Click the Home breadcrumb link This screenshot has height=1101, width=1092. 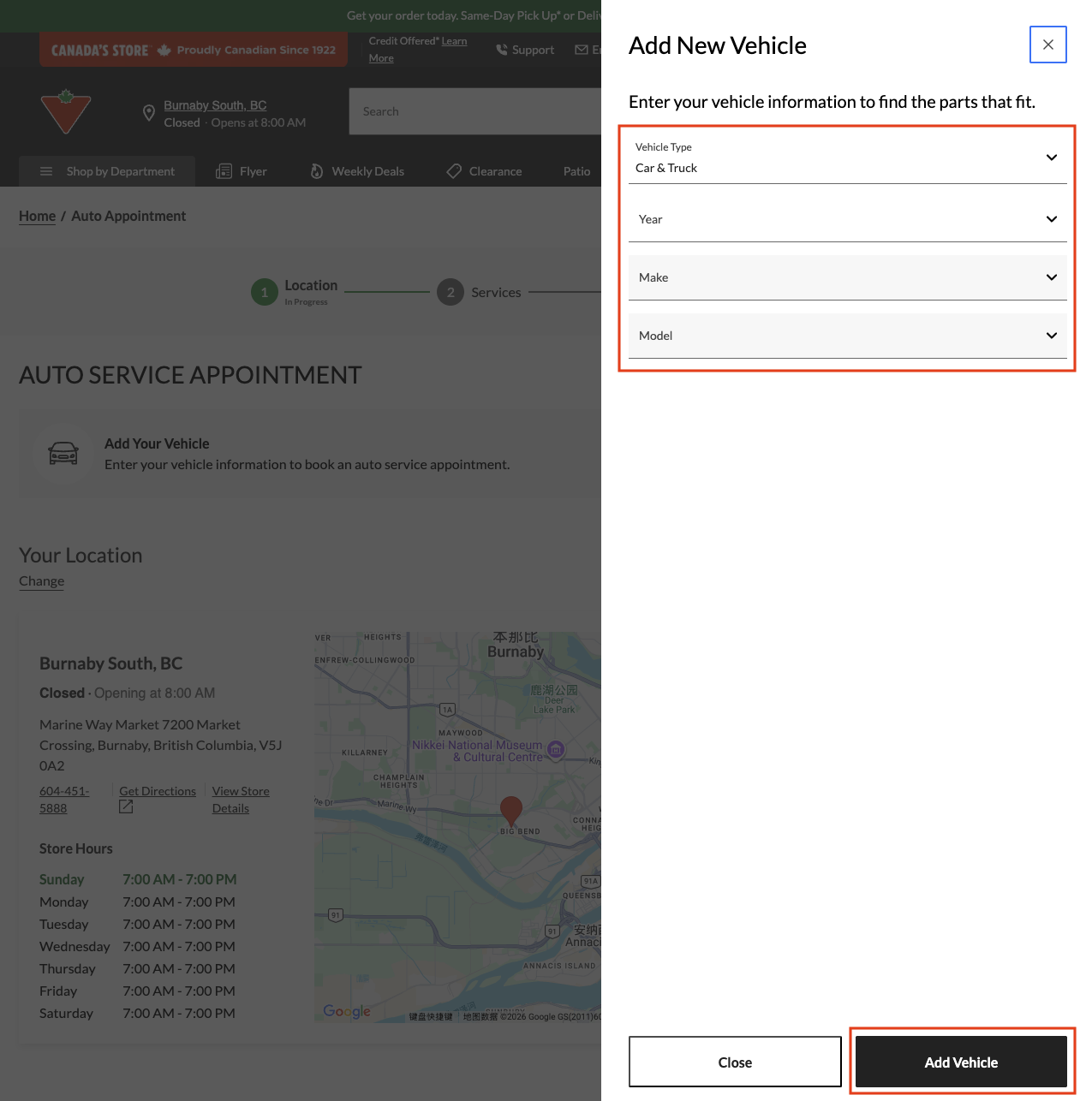(37, 216)
